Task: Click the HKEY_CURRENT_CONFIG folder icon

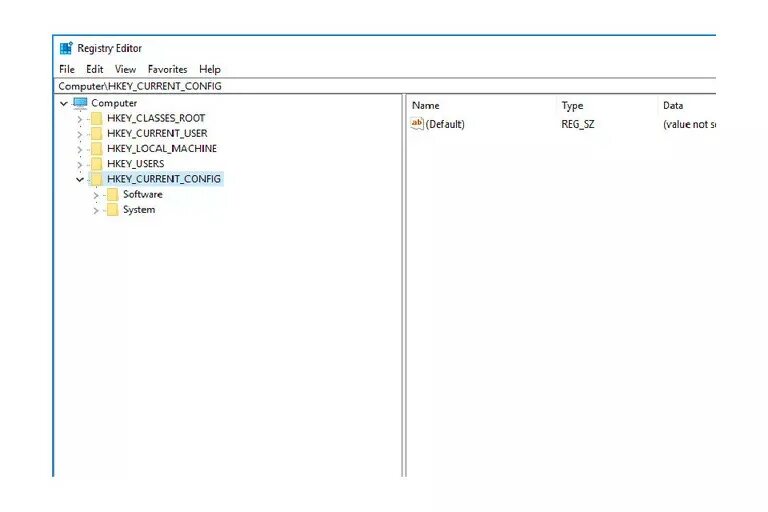Action: (x=96, y=179)
